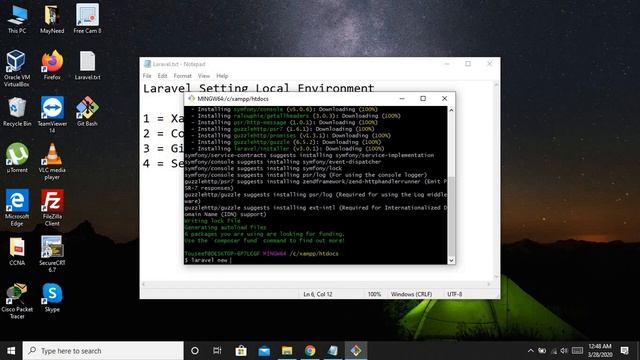
Task: Open Mail app on taskbar
Action: pos(264,351)
